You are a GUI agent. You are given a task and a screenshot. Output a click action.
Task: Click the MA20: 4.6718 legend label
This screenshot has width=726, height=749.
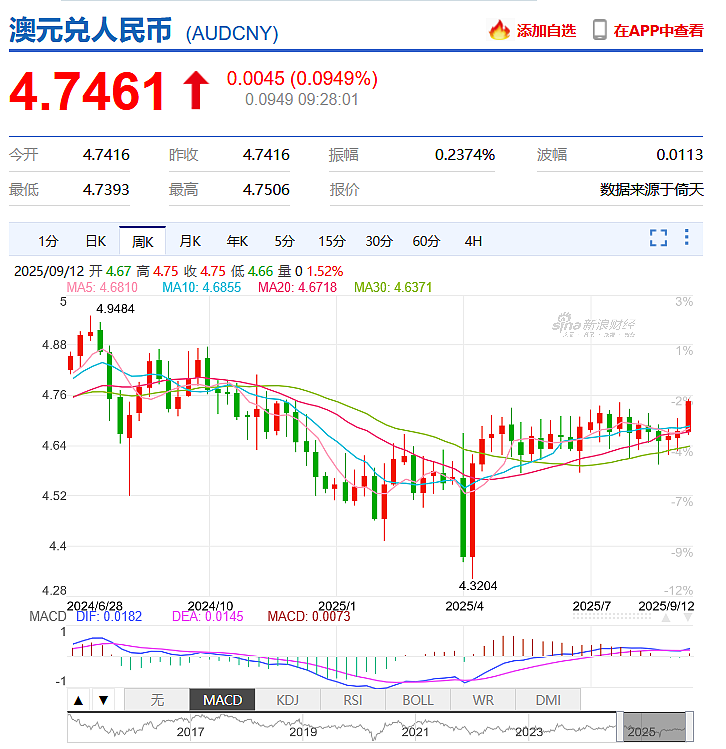coord(297,288)
